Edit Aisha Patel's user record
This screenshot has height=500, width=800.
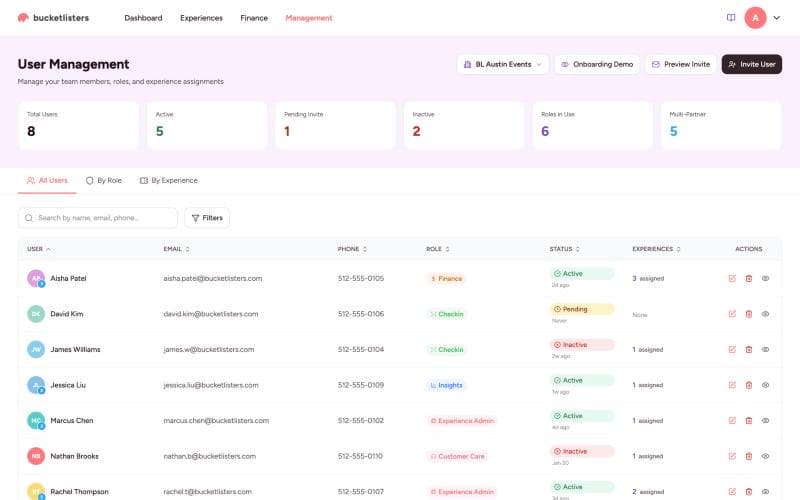tap(732, 279)
